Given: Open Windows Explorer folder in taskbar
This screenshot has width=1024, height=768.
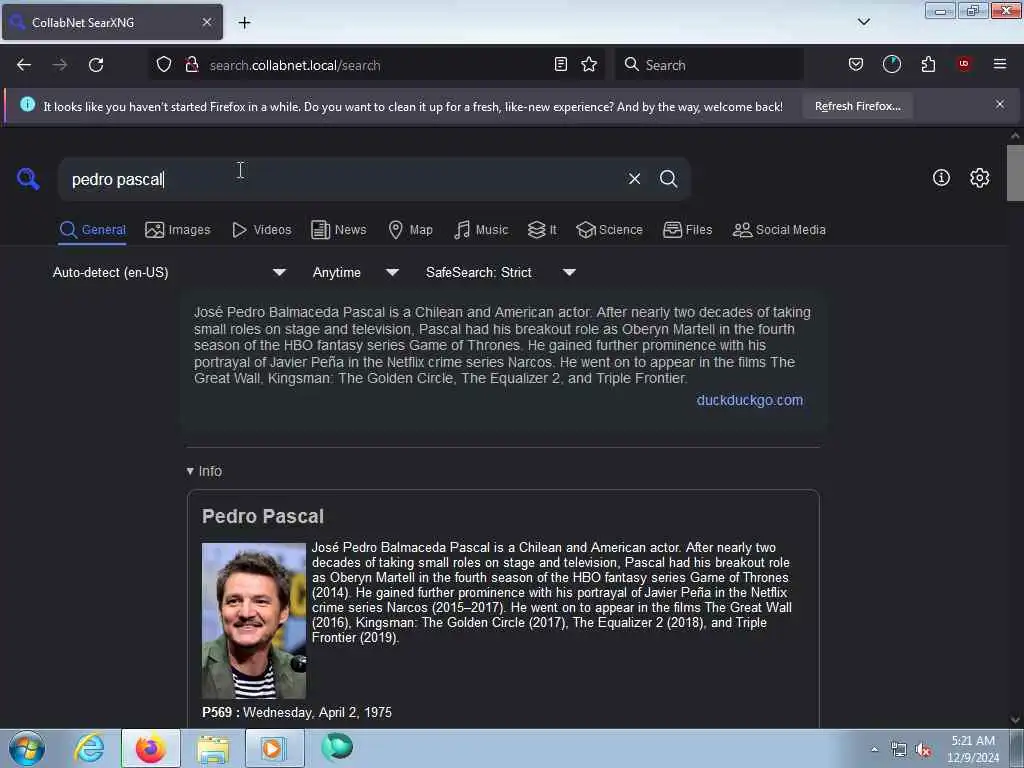Looking at the screenshot, I should click(213, 748).
